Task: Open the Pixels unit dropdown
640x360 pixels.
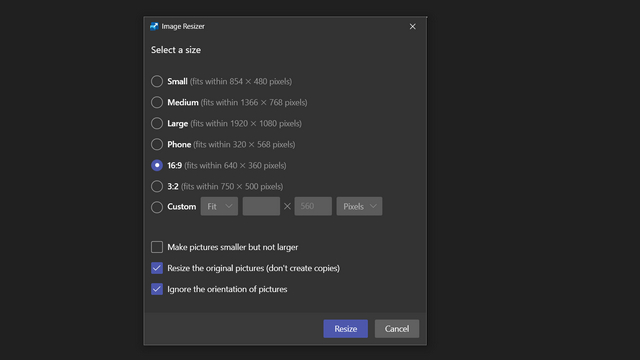Action: (359, 206)
